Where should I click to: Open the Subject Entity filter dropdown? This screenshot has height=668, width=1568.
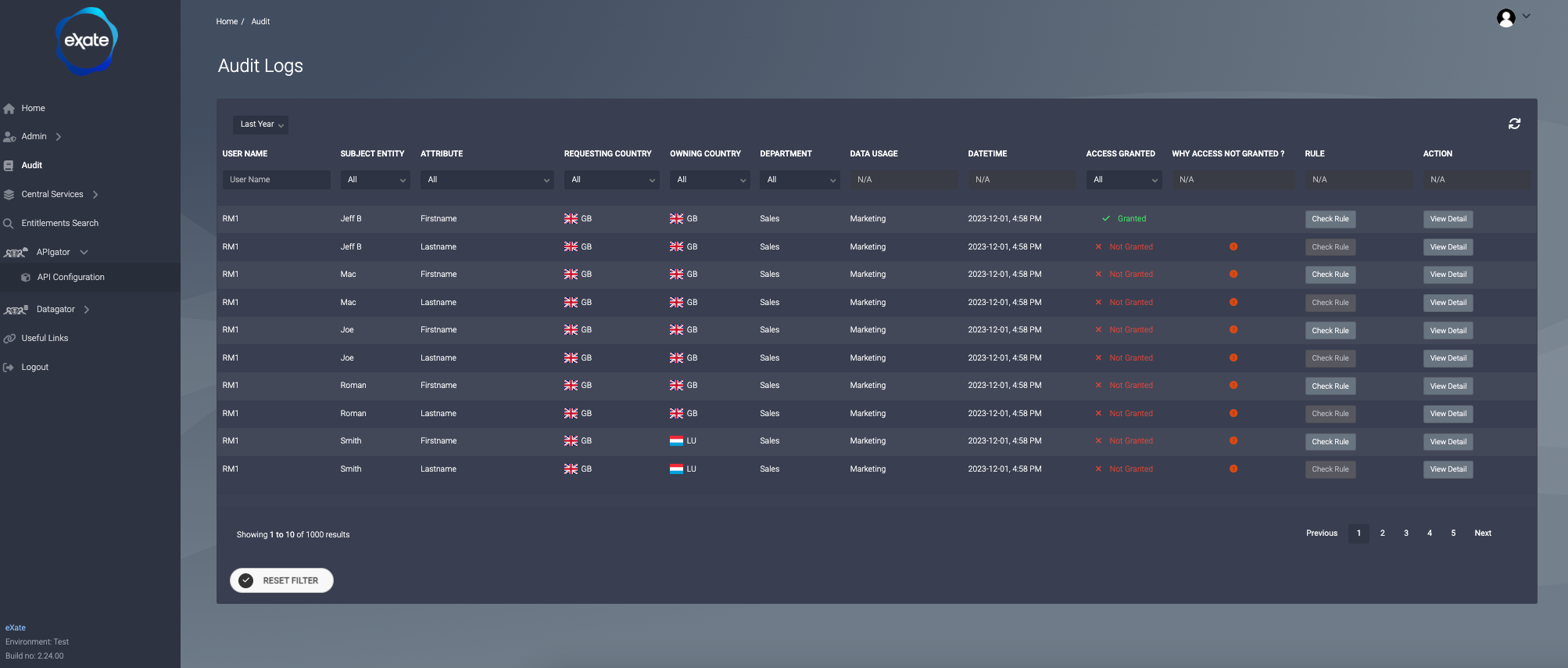click(375, 180)
